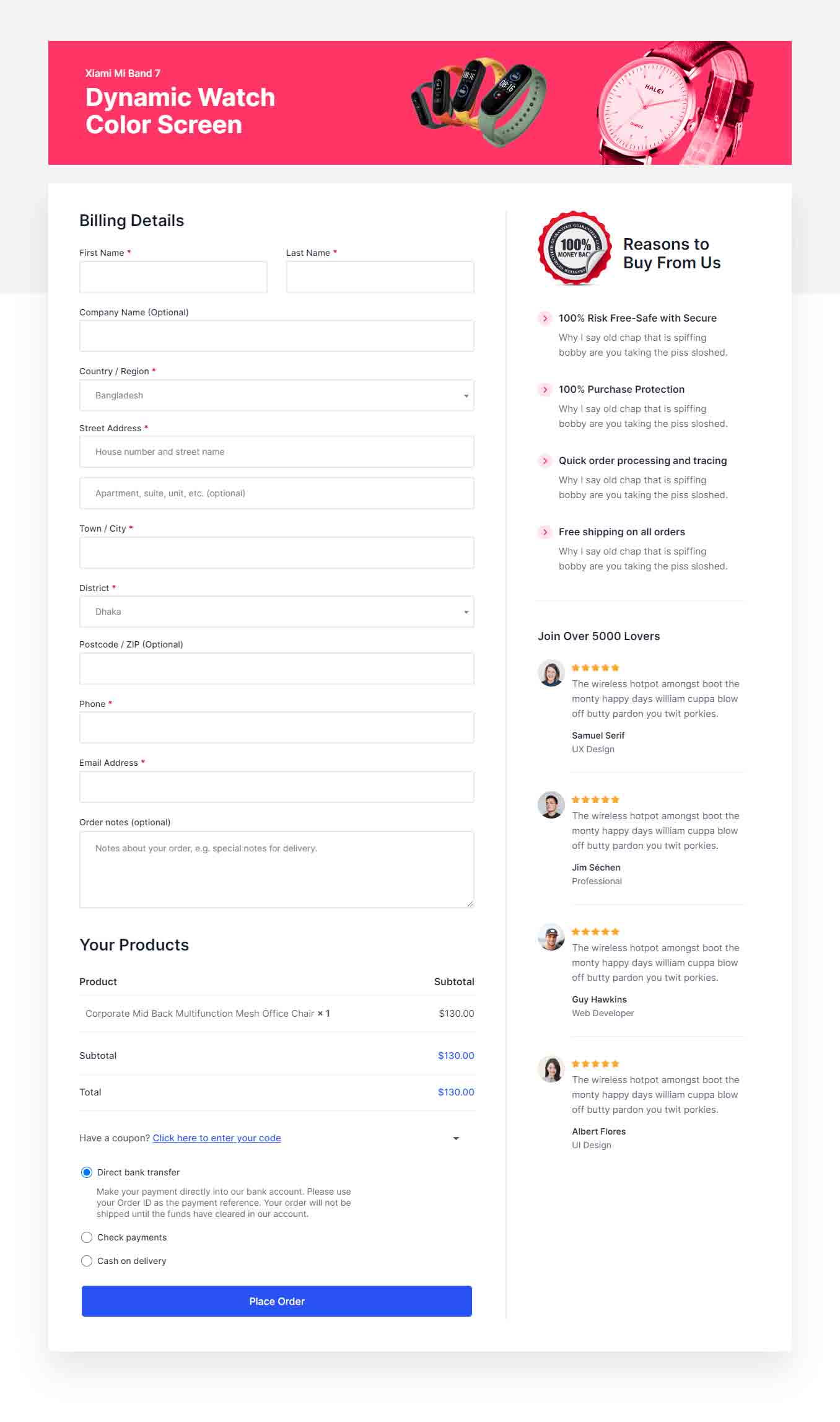Image resolution: width=840 pixels, height=1422 pixels.
Task: Click Jim Séchen's avatar photo
Action: click(x=551, y=805)
